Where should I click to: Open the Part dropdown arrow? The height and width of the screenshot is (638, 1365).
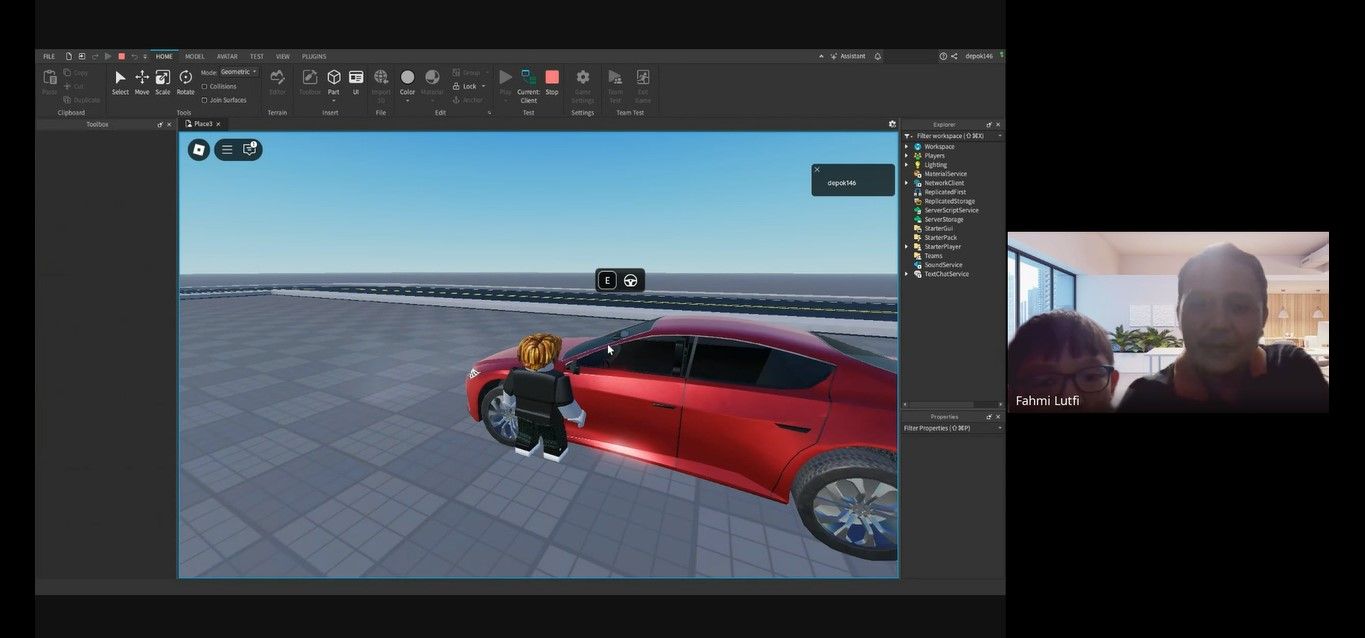334,100
